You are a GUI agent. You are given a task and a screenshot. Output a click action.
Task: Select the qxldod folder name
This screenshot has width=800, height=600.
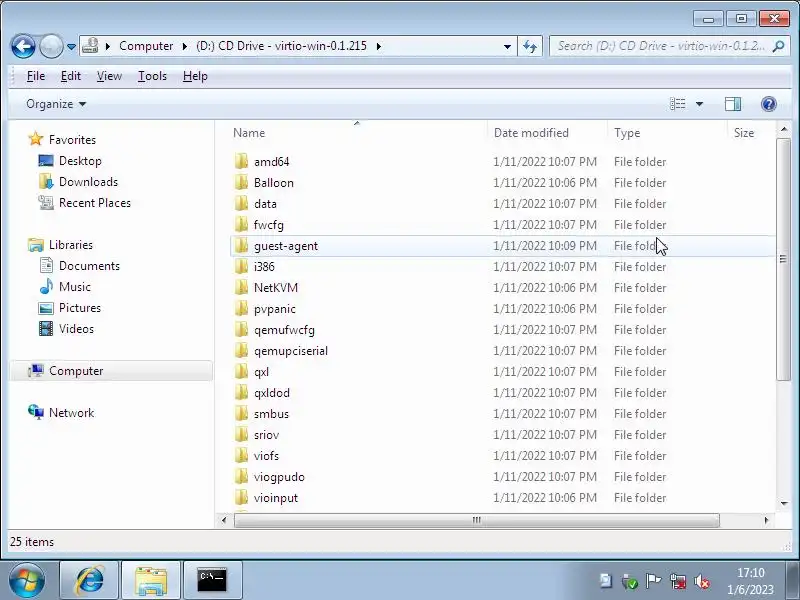(x=271, y=393)
